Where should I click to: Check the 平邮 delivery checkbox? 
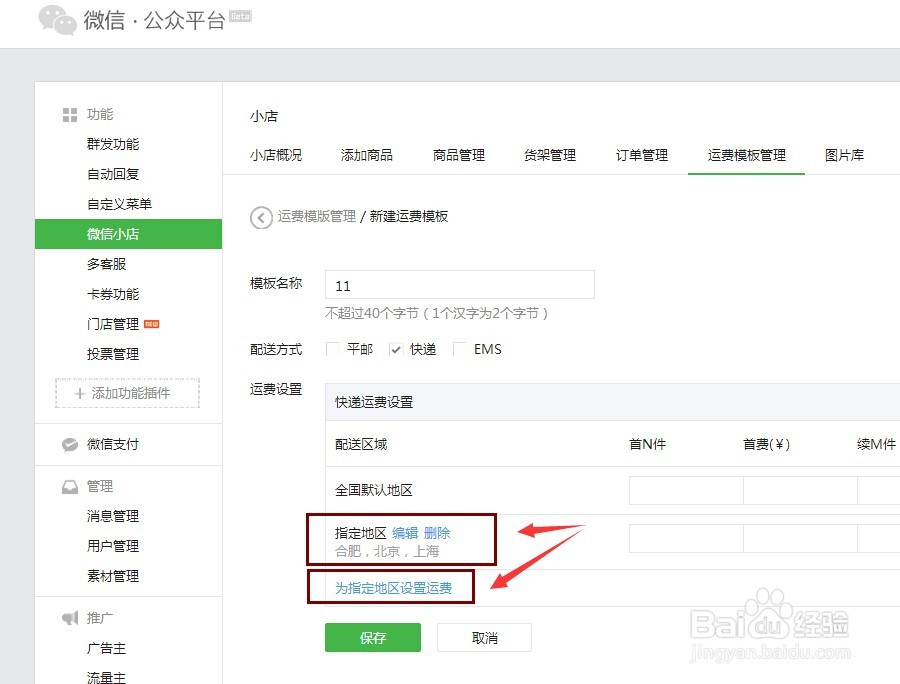click(332, 349)
